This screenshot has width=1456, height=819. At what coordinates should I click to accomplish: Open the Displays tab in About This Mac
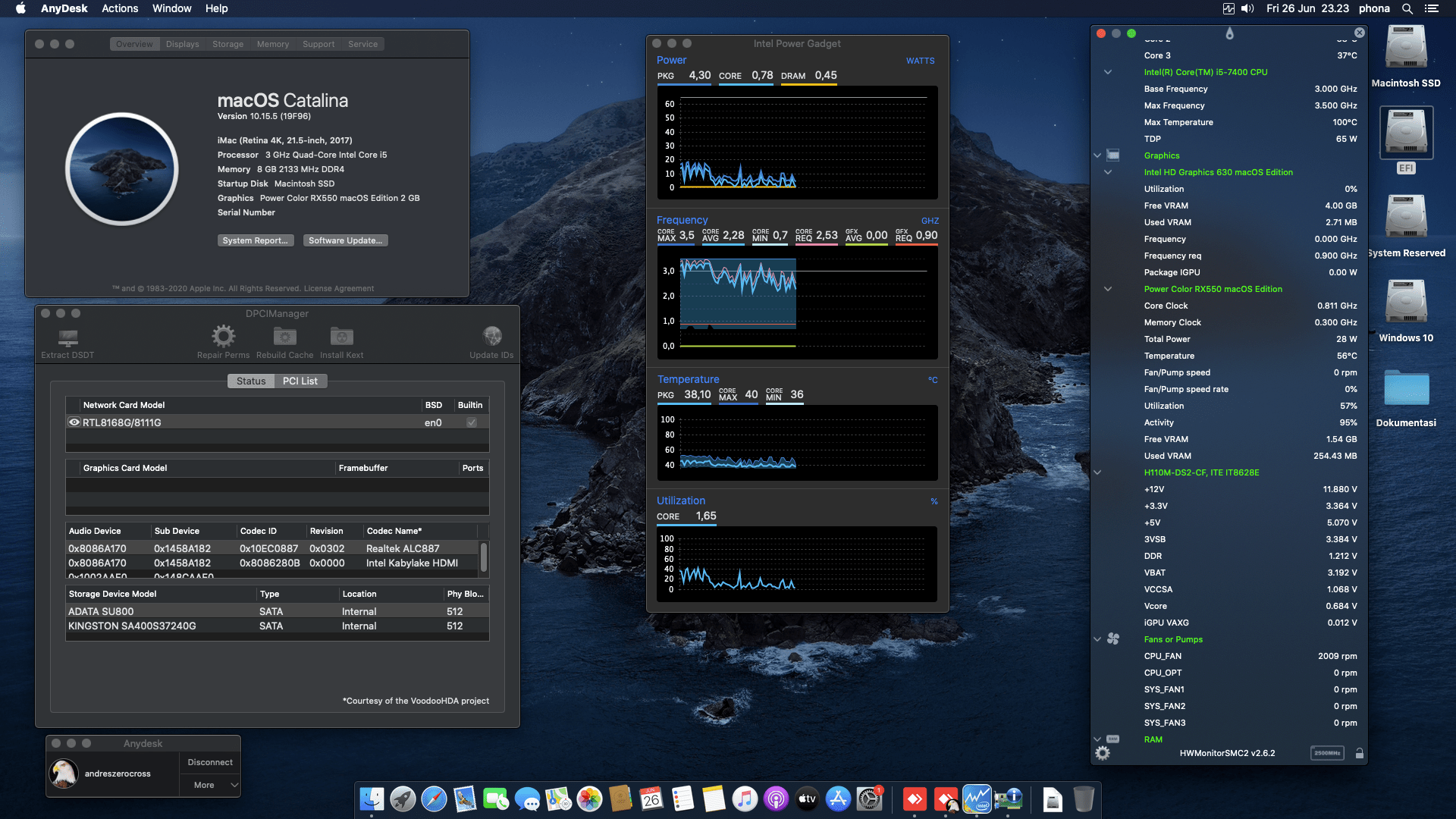182,43
